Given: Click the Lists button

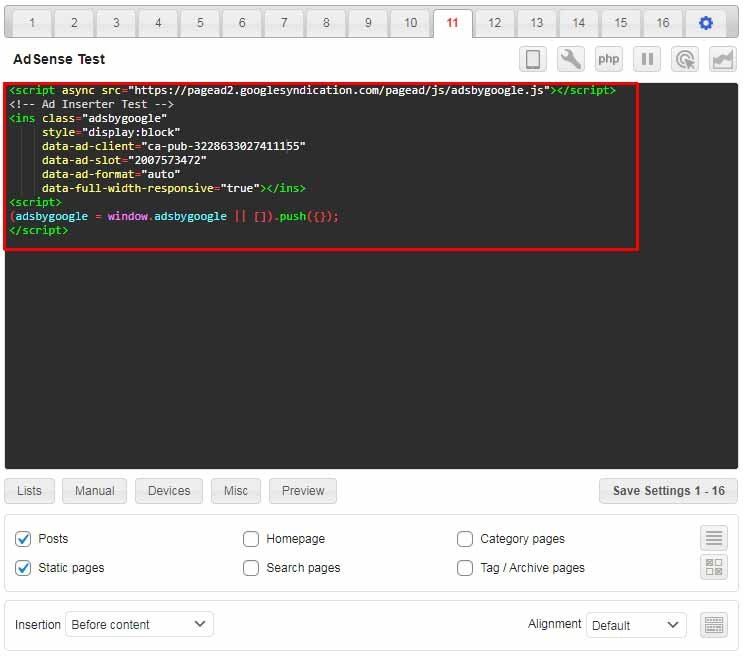Looking at the screenshot, I should tap(29, 491).
